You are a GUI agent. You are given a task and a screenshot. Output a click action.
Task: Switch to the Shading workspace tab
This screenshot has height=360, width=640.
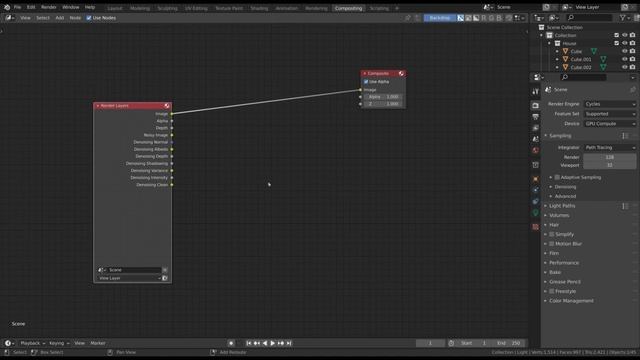click(x=259, y=8)
